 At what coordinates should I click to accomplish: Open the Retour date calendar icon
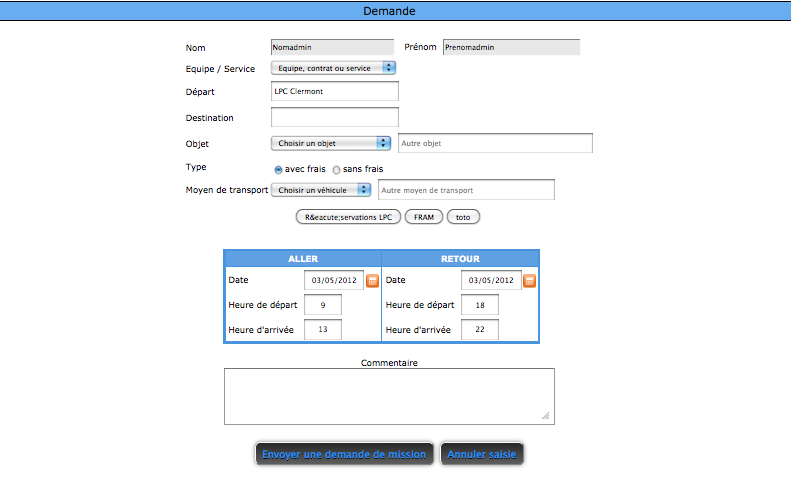coord(529,281)
